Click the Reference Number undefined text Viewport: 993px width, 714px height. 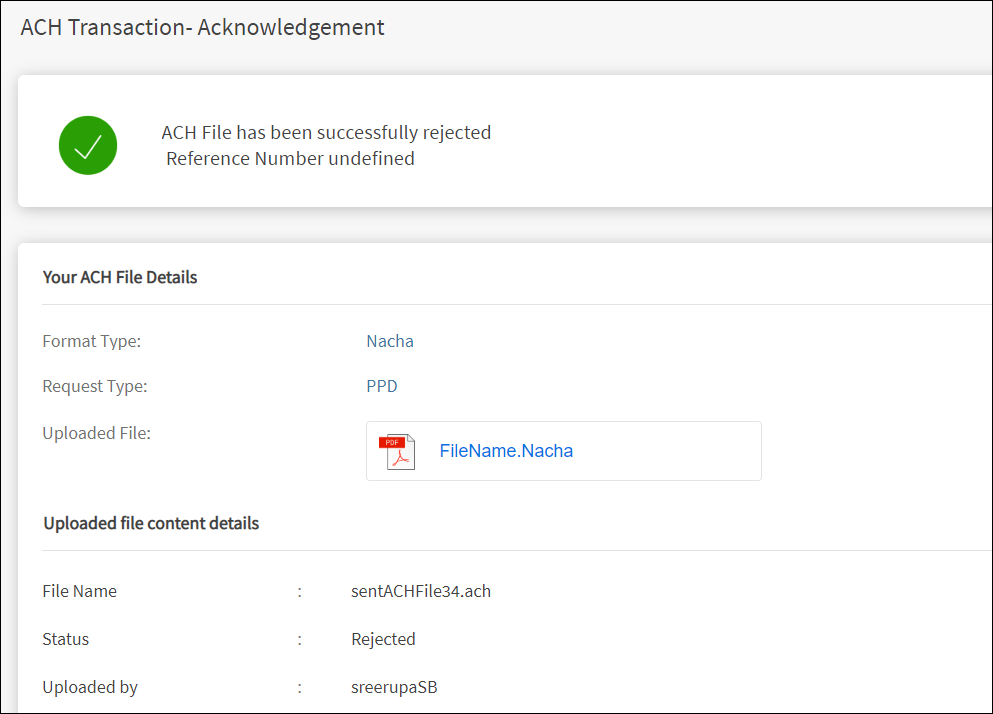tap(290, 158)
